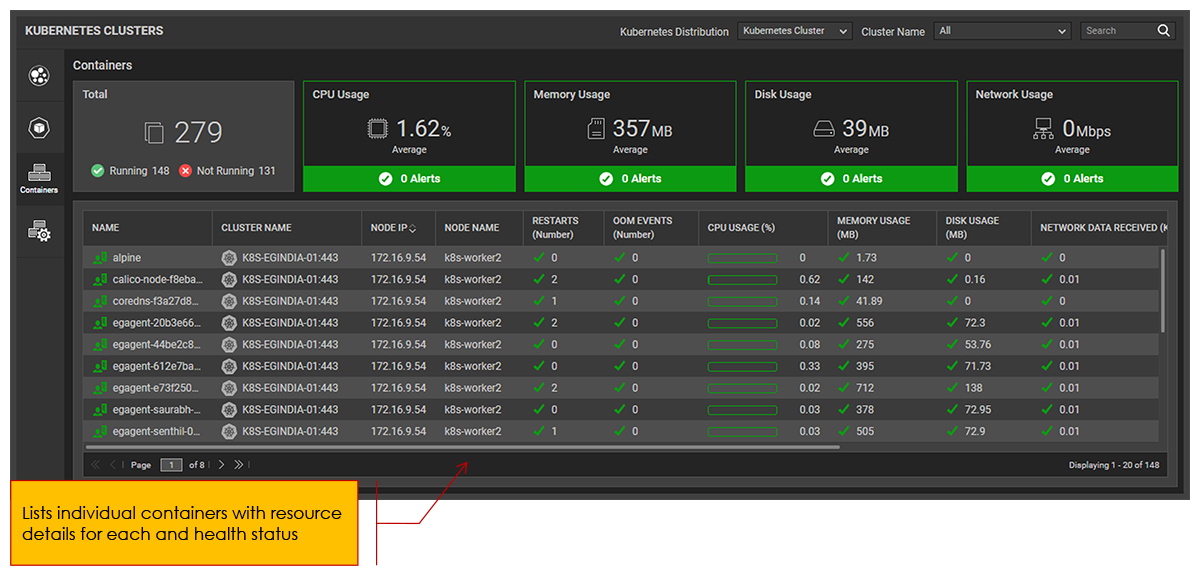Viewport: 1200px width, 575px height.
Task: Click 0 Alerts under CPU Usage
Action: coord(409,179)
